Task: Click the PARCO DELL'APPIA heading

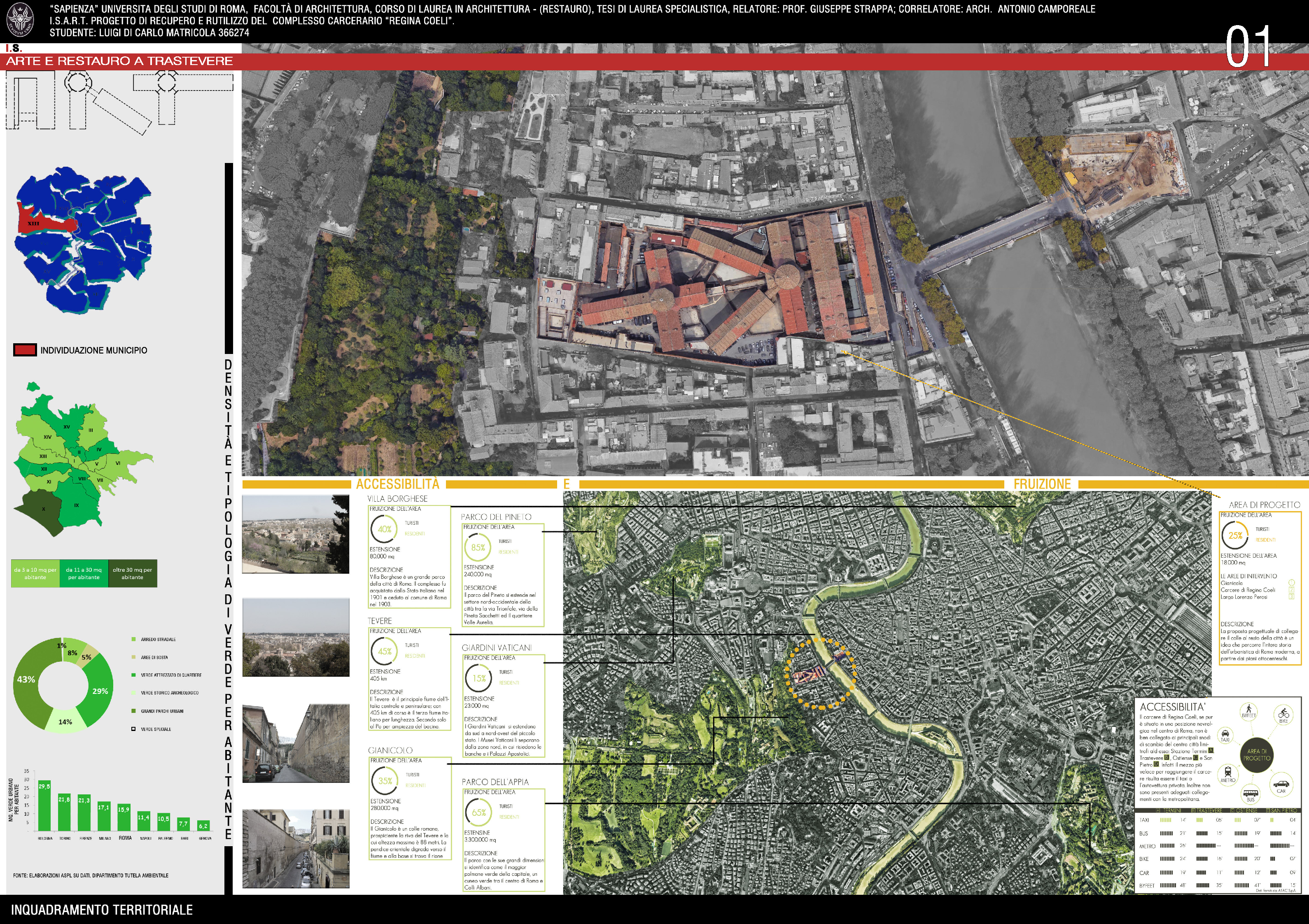Action: pos(495,782)
